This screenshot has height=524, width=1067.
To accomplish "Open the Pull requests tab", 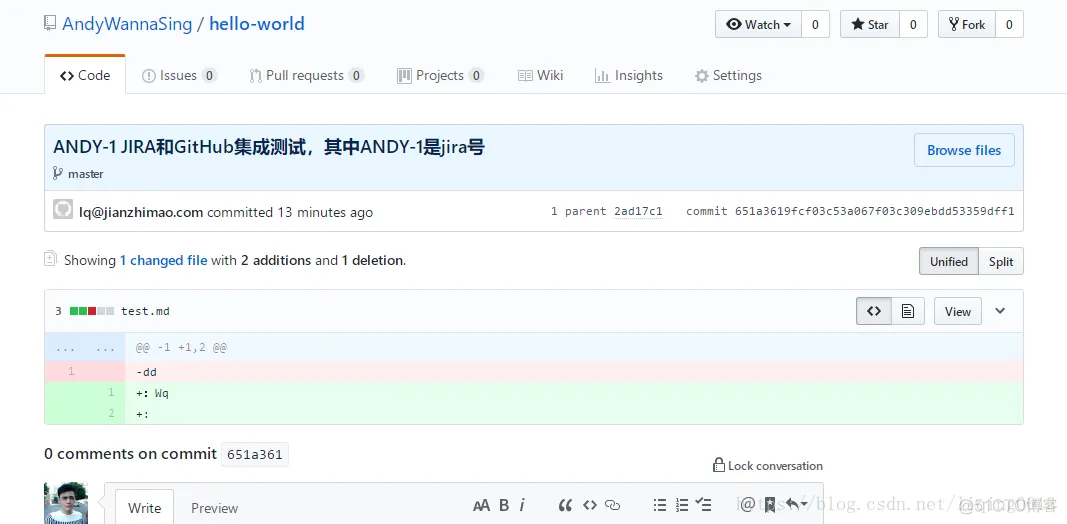I will (306, 76).
